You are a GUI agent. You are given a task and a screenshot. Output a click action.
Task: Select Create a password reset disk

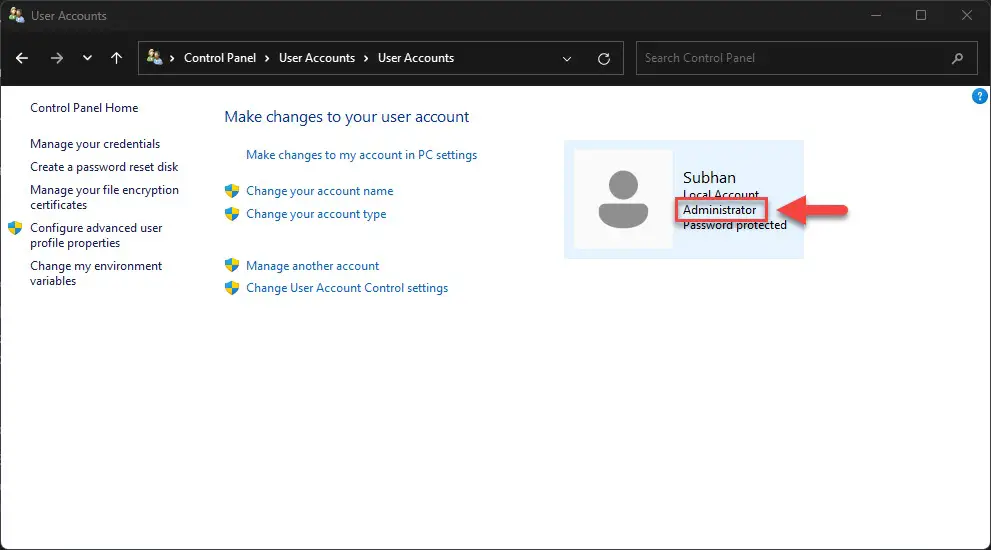104,167
